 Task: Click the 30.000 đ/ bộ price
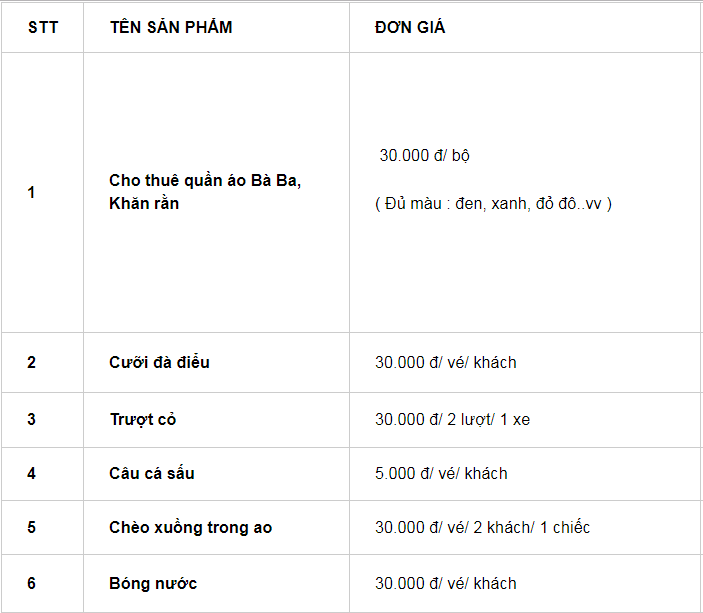[424, 156]
